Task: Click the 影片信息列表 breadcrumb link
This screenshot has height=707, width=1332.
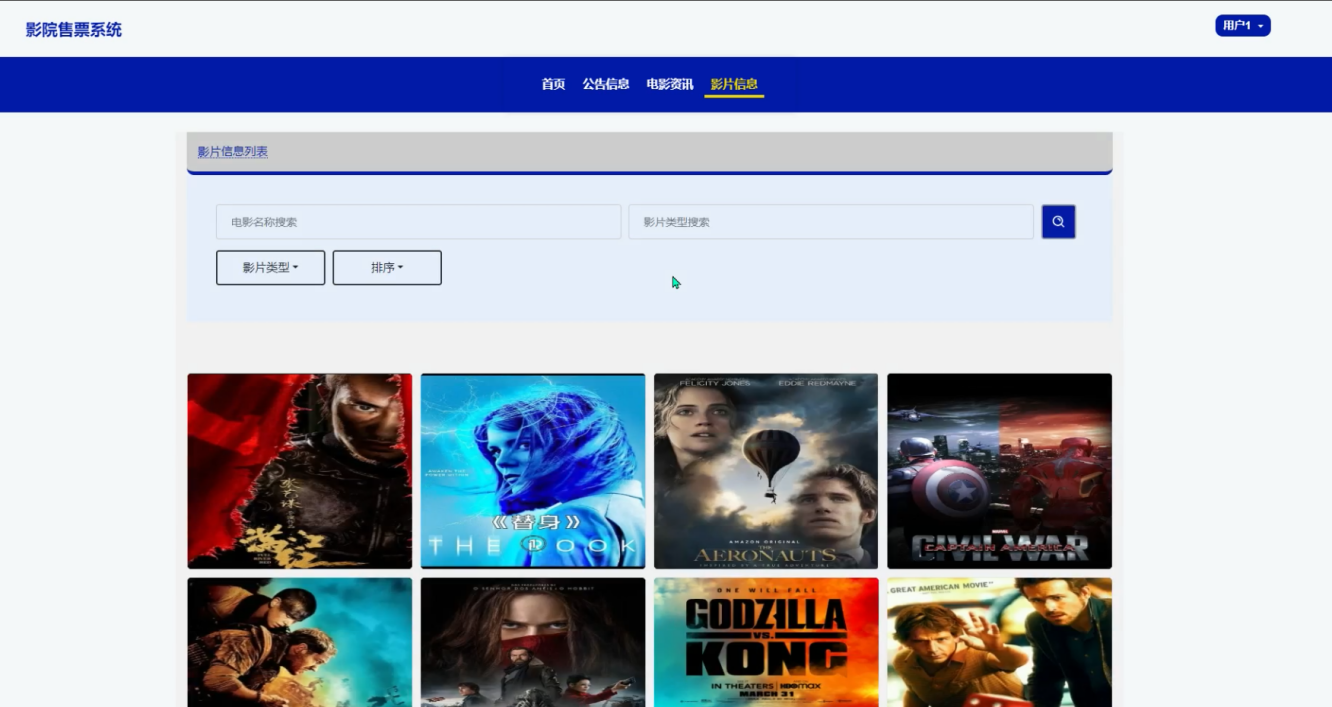Action: [233, 152]
